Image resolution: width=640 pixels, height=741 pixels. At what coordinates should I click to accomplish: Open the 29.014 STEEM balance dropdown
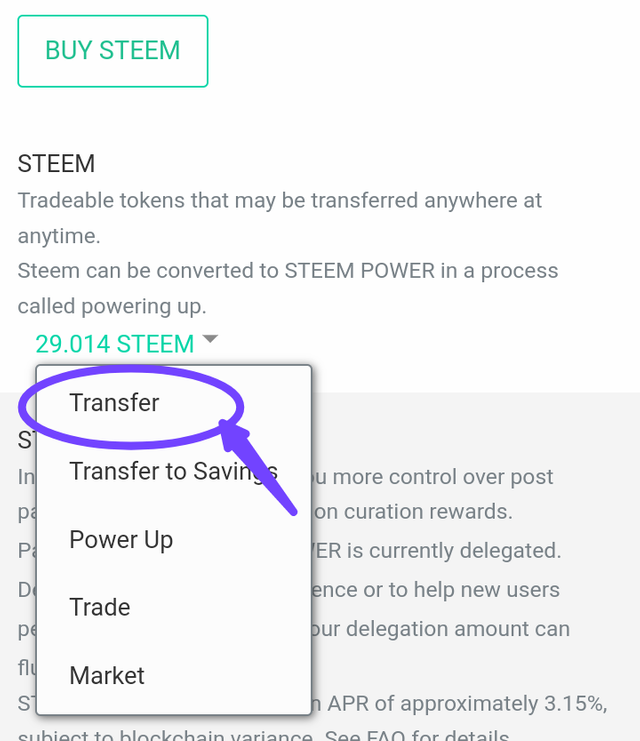tap(114, 344)
